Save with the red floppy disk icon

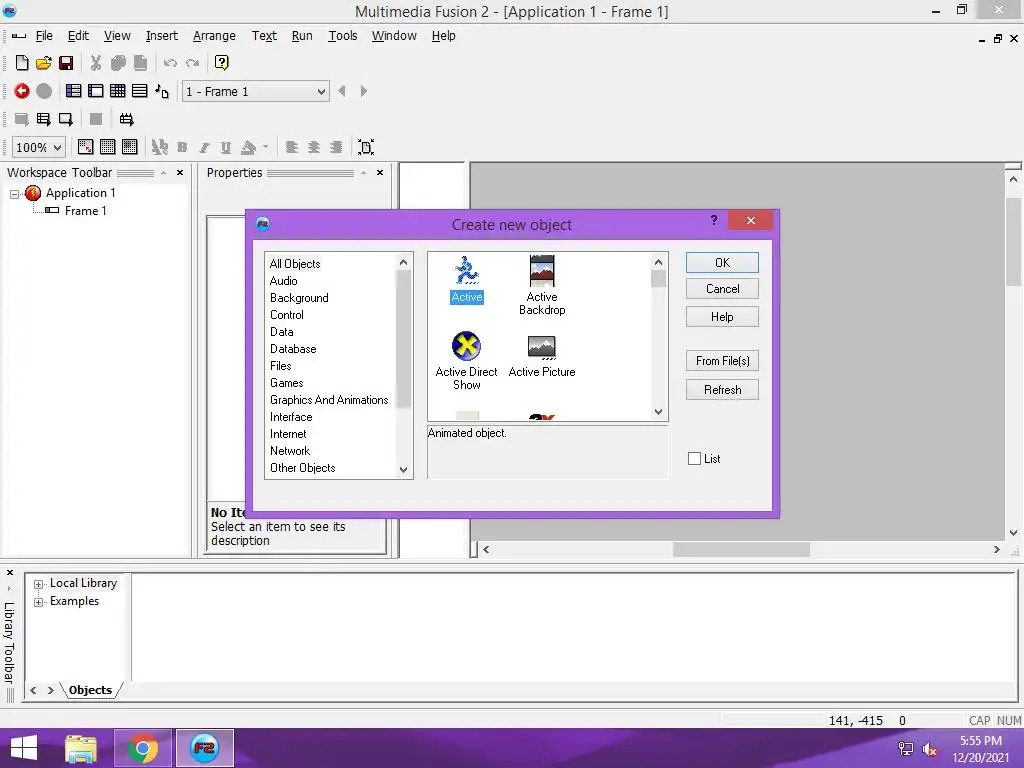pyautogui.click(x=66, y=63)
